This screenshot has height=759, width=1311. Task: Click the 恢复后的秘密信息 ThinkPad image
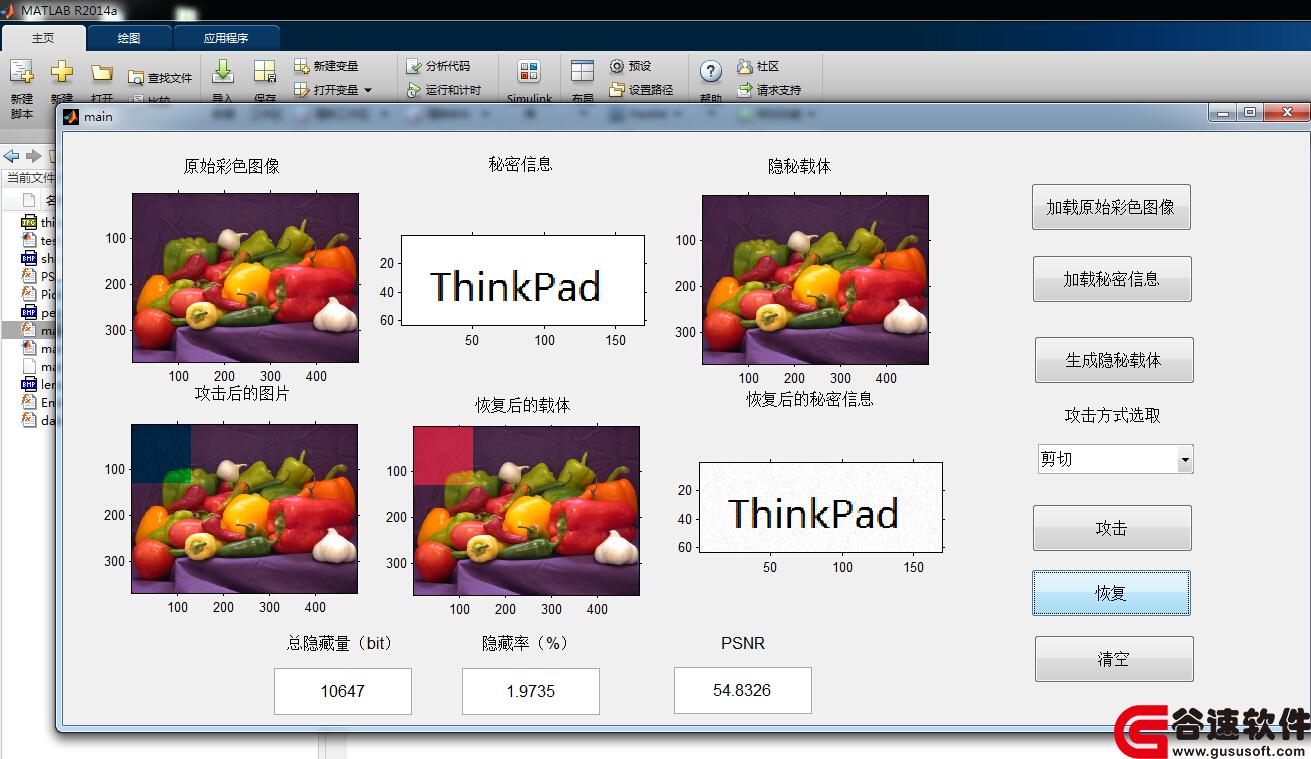821,507
